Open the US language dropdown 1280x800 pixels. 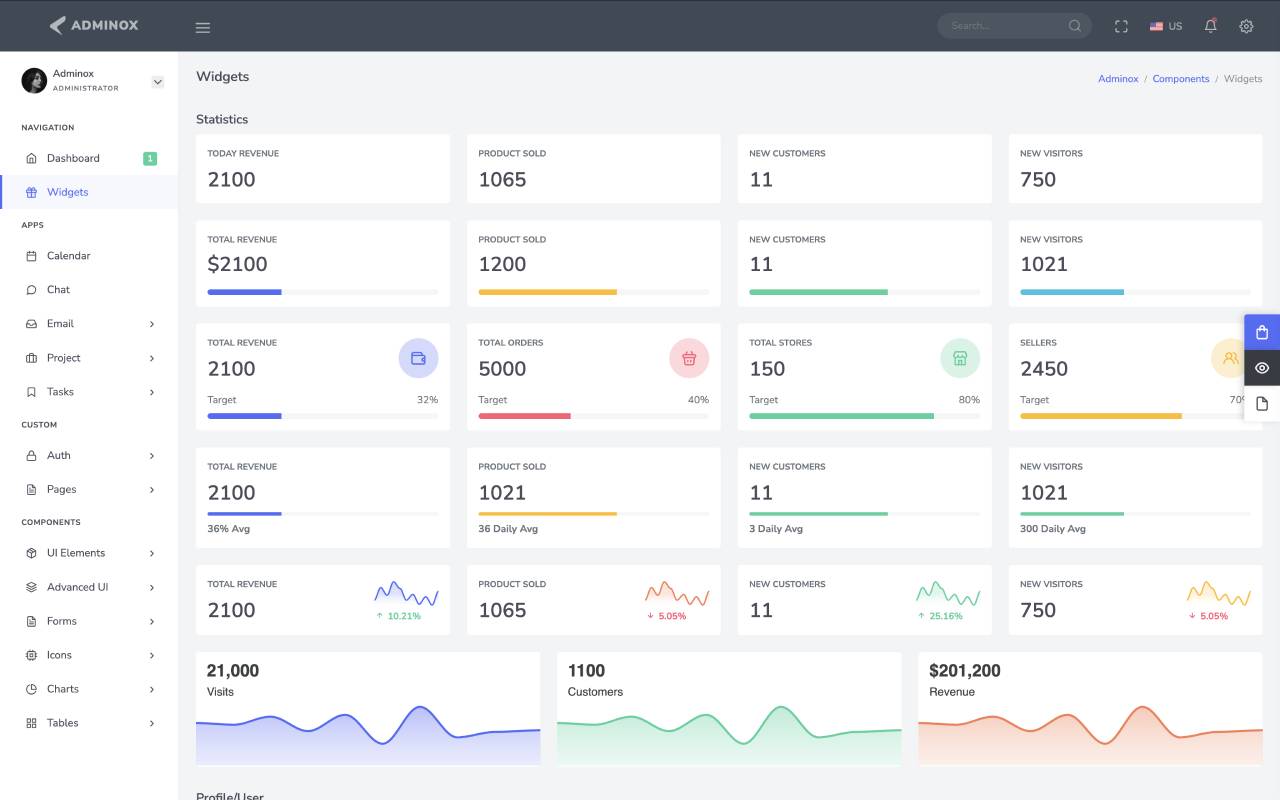[x=1166, y=27]
